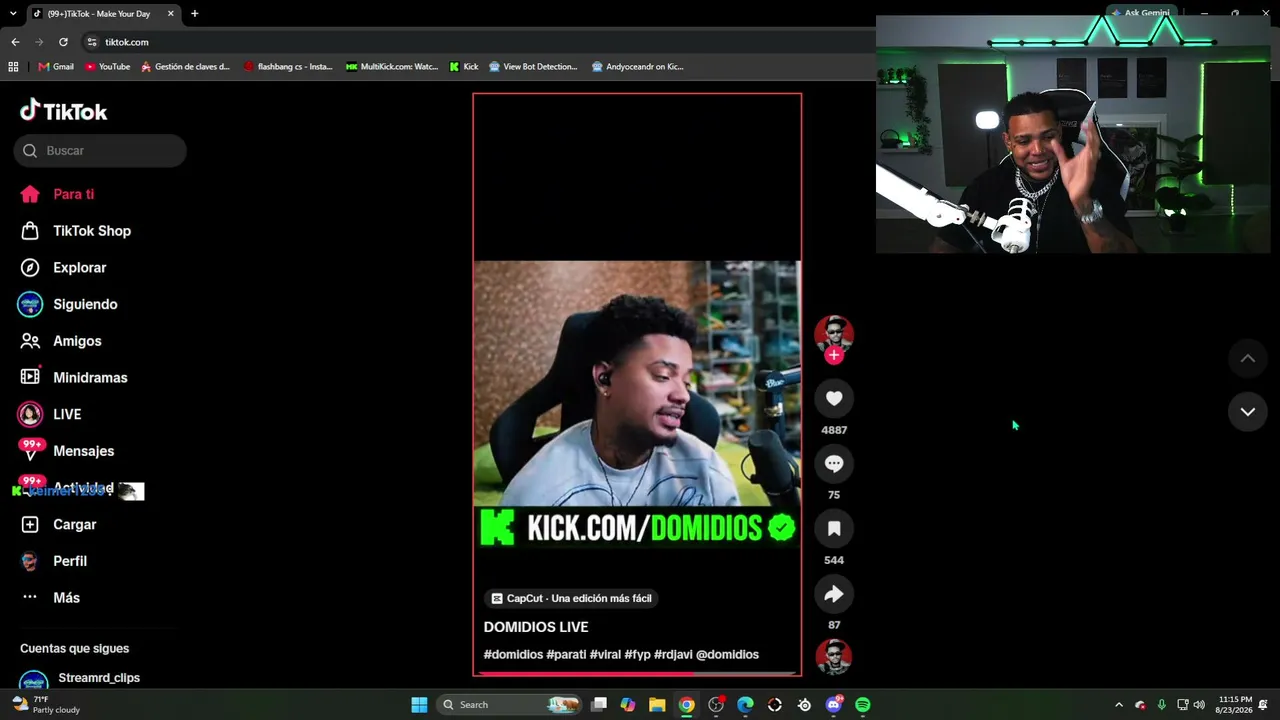Open the MultiKick.com bookmark
The width and height of the screenshot is (1280, 720).
click(392, 67)
